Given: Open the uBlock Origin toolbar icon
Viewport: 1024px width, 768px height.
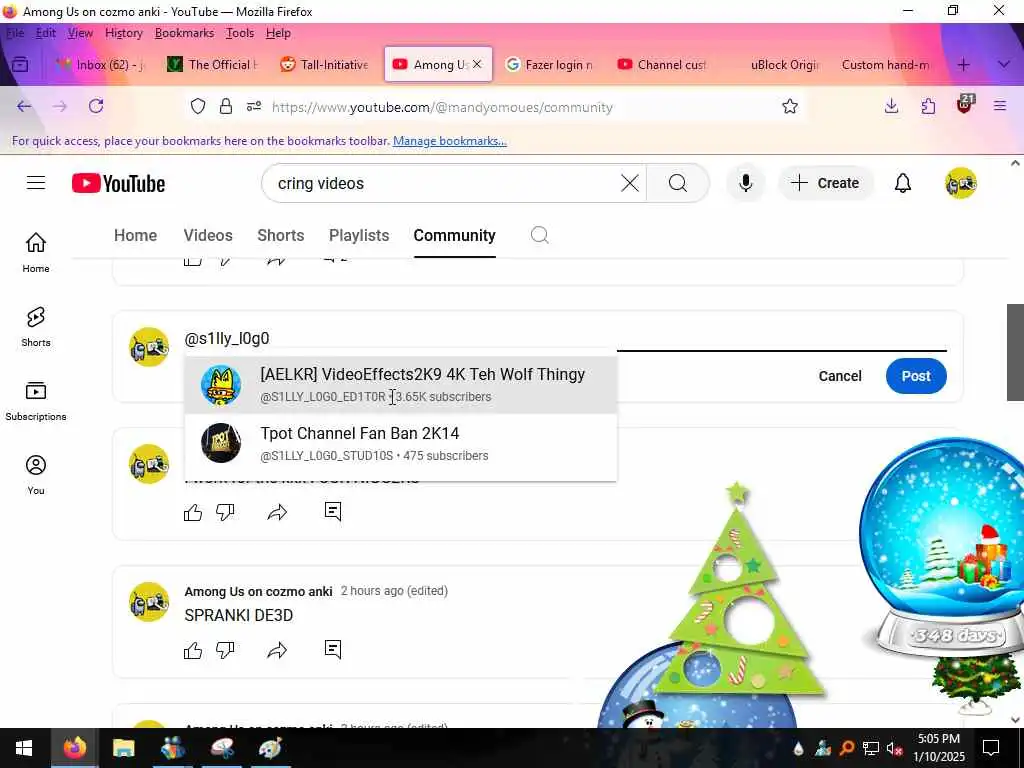Looking at the screenshot, I should coord(965,104).
